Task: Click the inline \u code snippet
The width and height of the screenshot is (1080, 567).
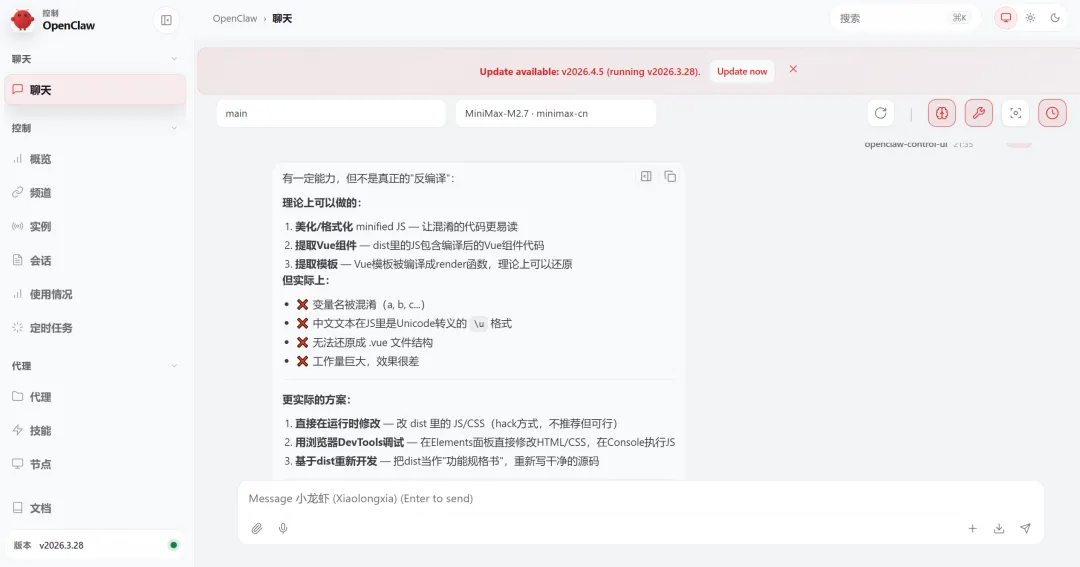Action: click(x=479, y=324)
